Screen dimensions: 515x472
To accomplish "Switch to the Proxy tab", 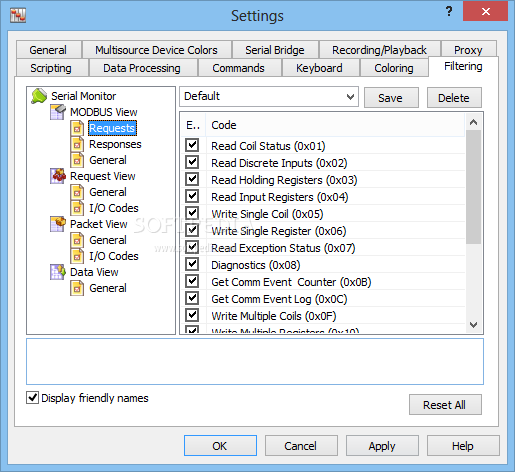I will [468, 50].
